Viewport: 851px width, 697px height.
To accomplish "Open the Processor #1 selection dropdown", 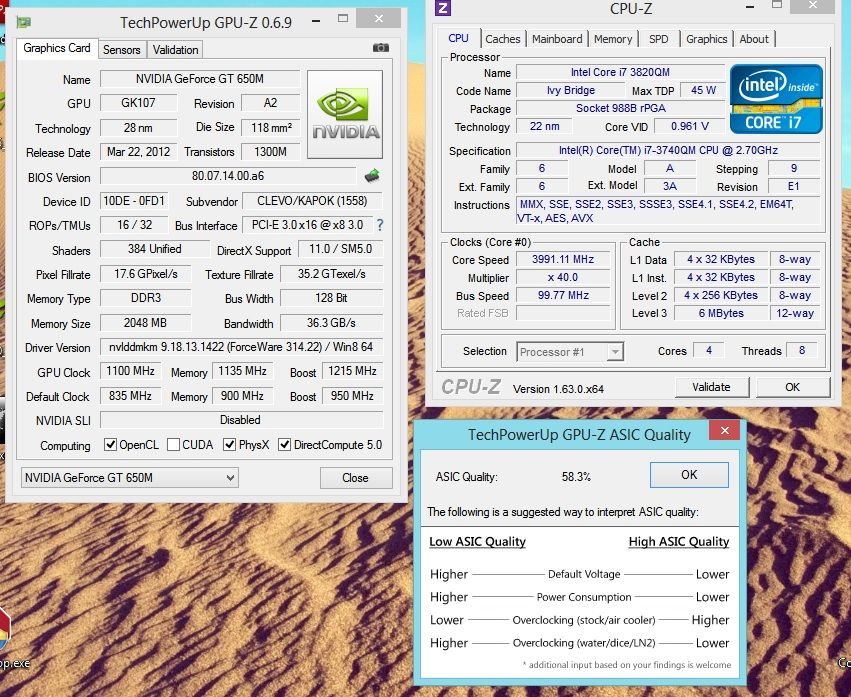I will click(x=570, y=352).
